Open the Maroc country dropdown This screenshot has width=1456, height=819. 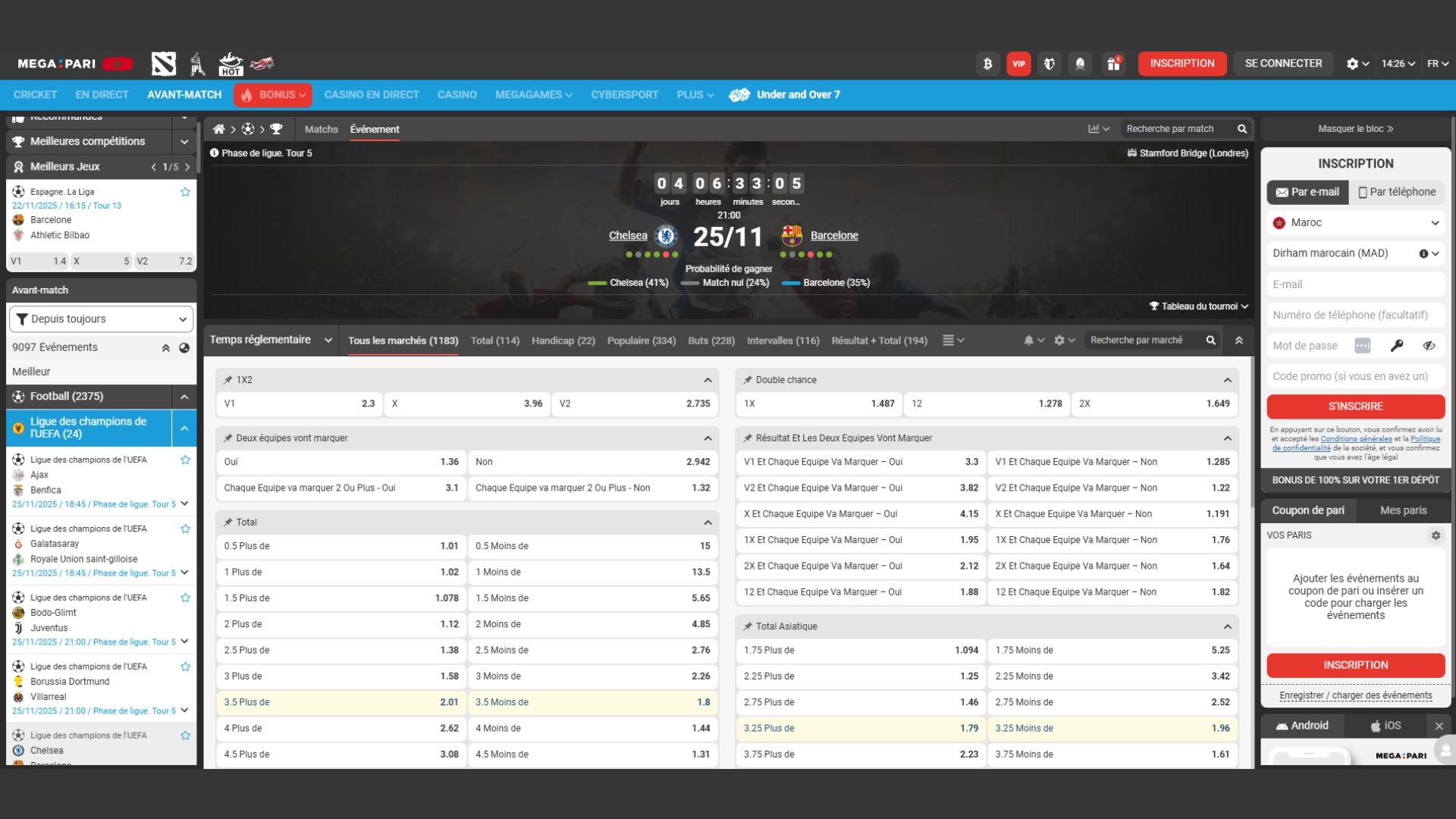pyautogui.click(x=1355, y=222)
